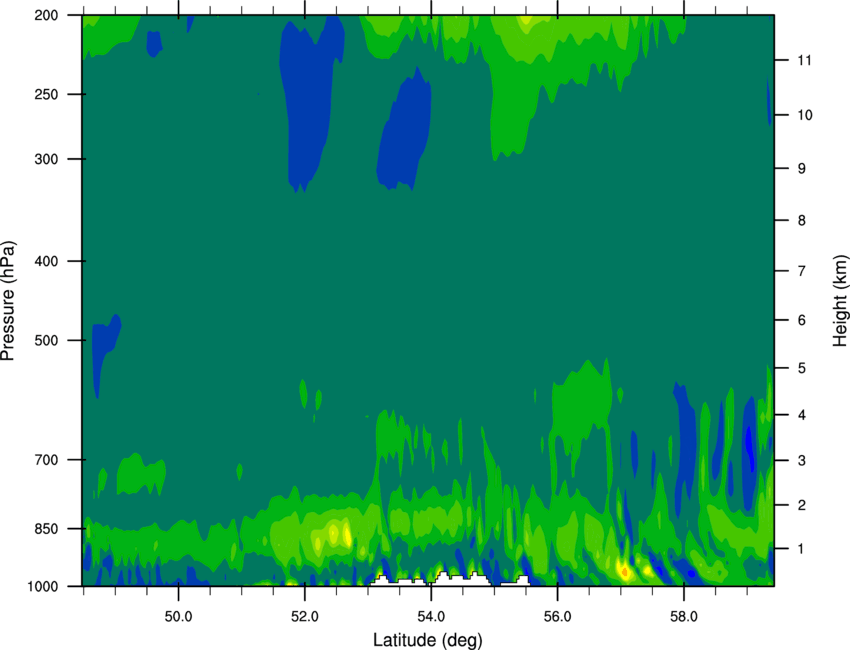Select the 850 pressure tick label
Image resolution: width=850 pixels, height=650 pixels.
pyautogui.click(x=46, y=528)
